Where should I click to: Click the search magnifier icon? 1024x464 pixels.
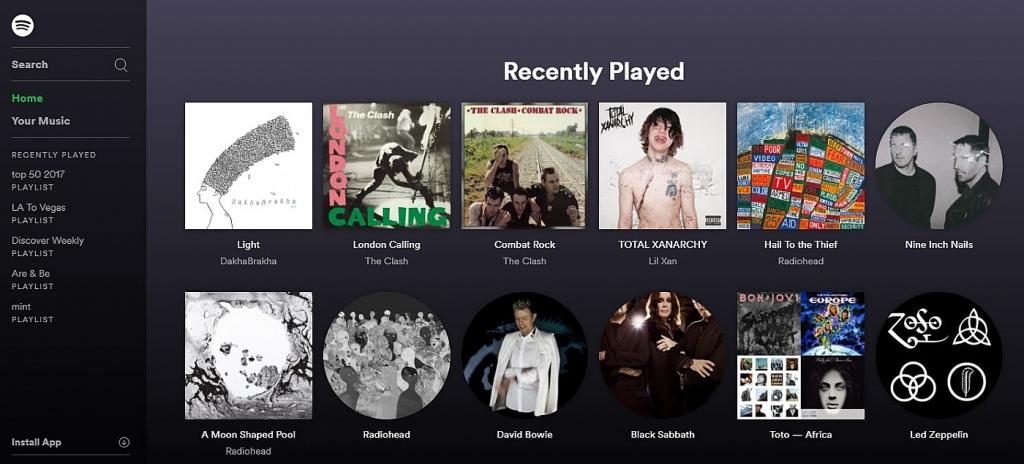click(x=121, y=65)
